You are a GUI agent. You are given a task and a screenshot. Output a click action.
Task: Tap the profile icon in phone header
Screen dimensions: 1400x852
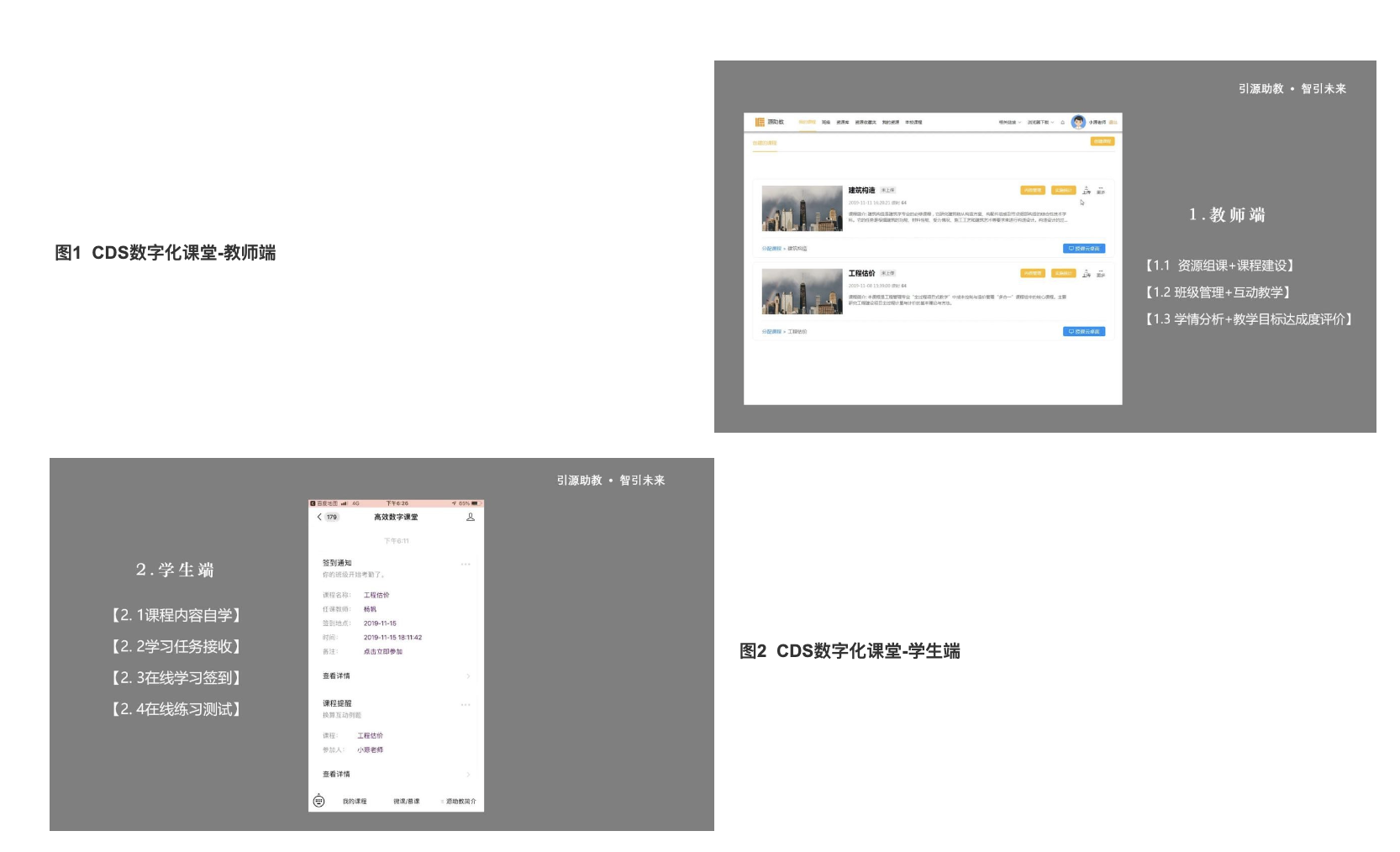471,517
